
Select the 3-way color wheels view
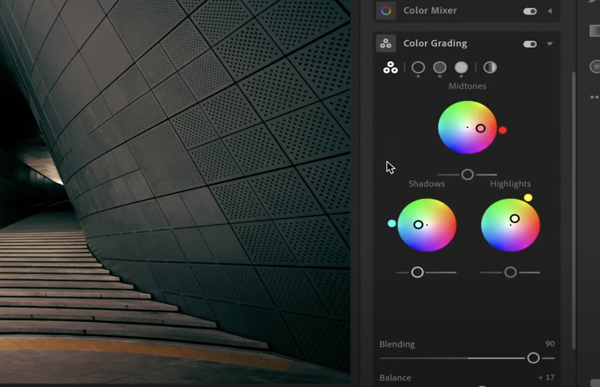pos(390,68)
